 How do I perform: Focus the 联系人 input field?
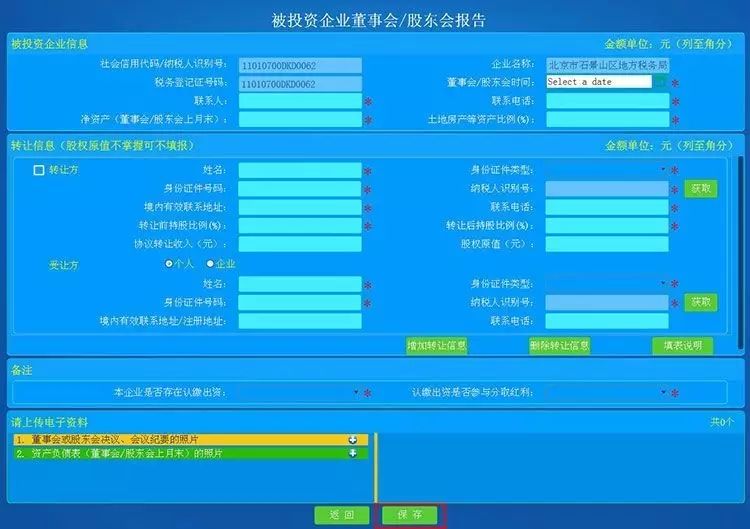pos(299,101)
